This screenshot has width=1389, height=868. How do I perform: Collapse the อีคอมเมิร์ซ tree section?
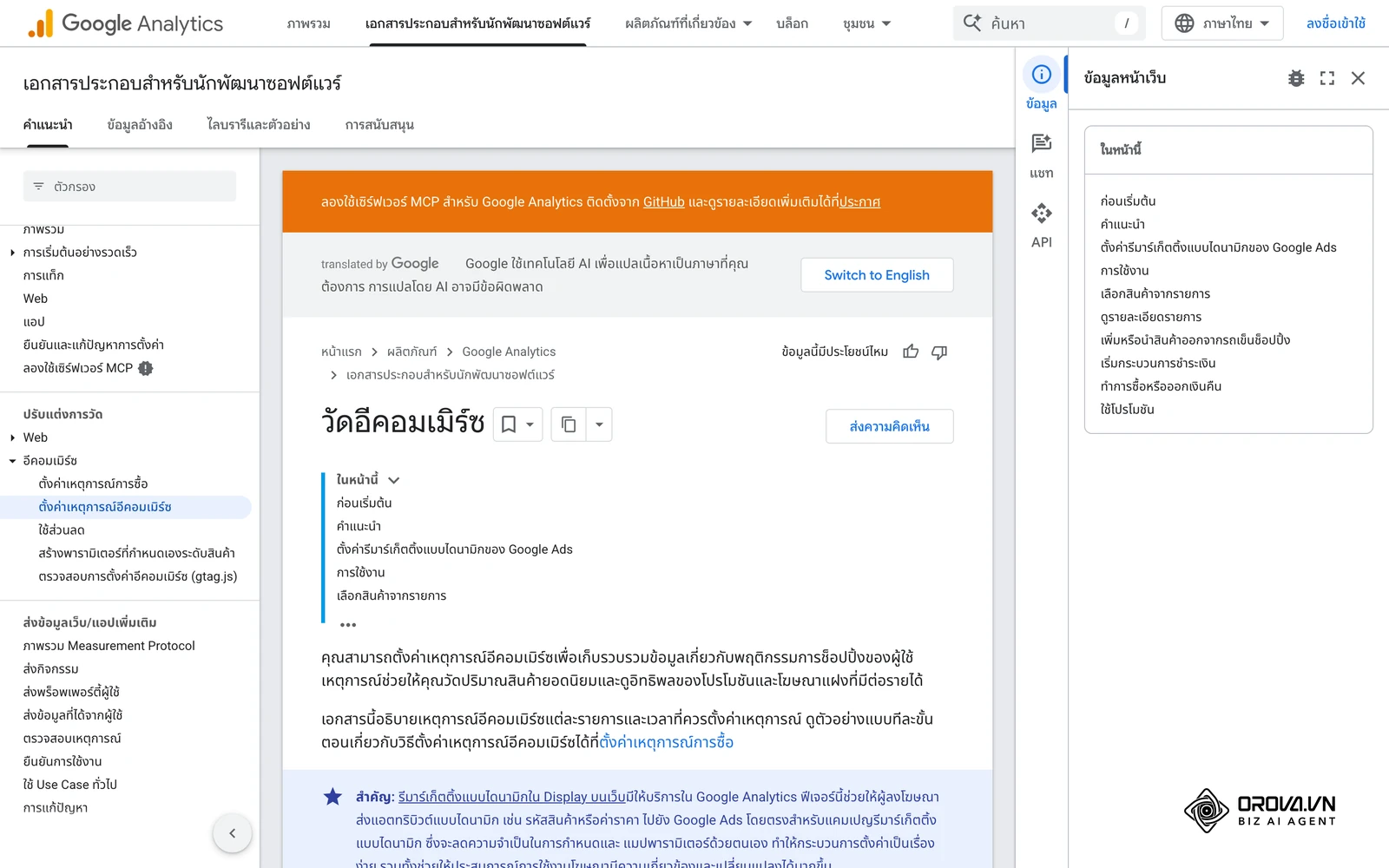(12, 461)
